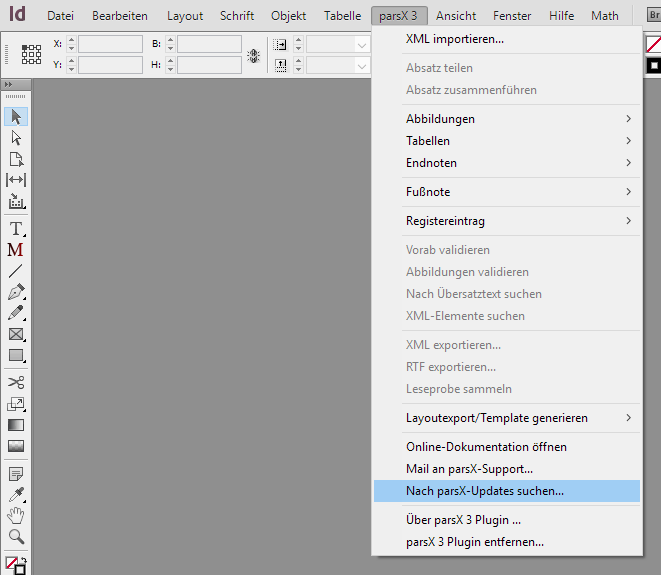Select the Scissors tool

[x=16, y=382]
